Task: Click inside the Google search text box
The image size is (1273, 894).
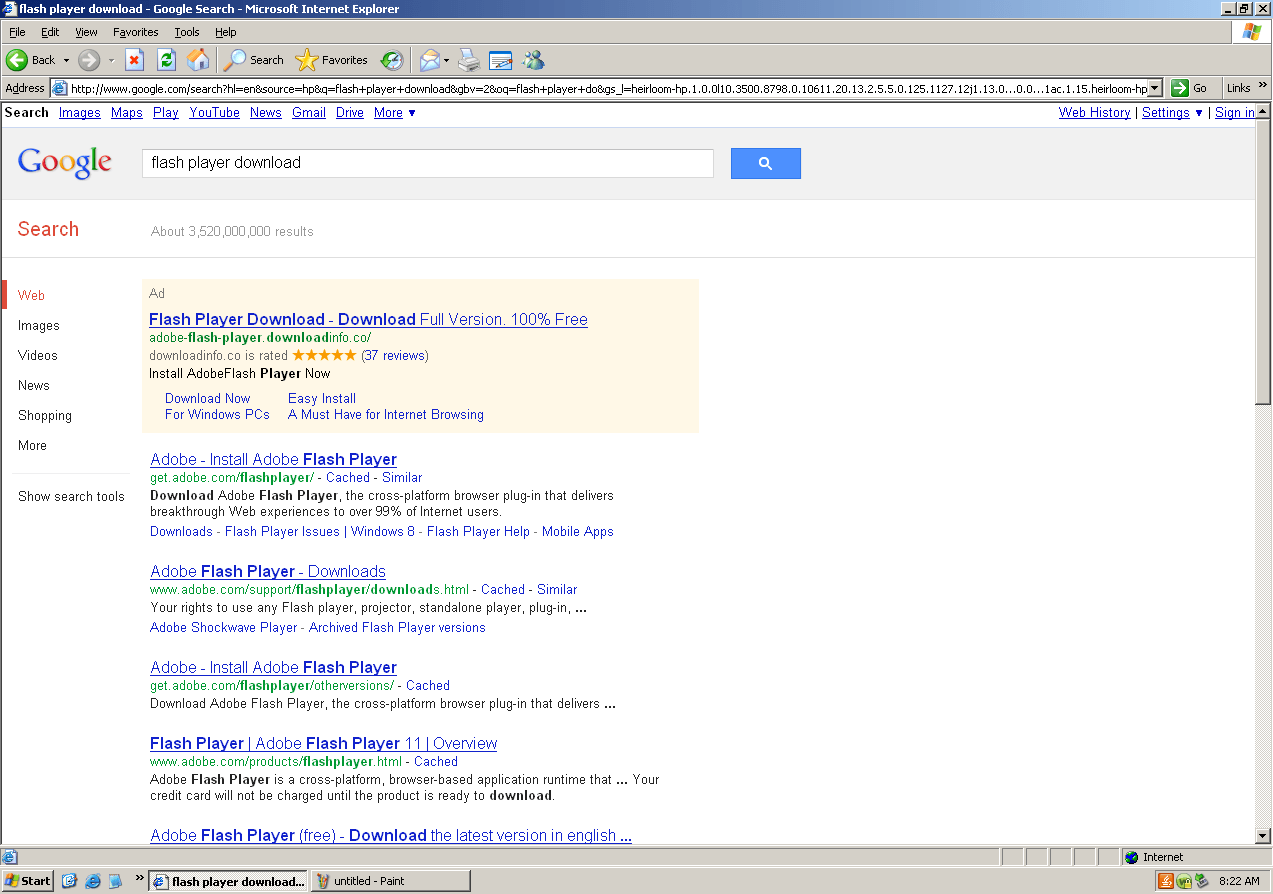Action: [427, 163]
